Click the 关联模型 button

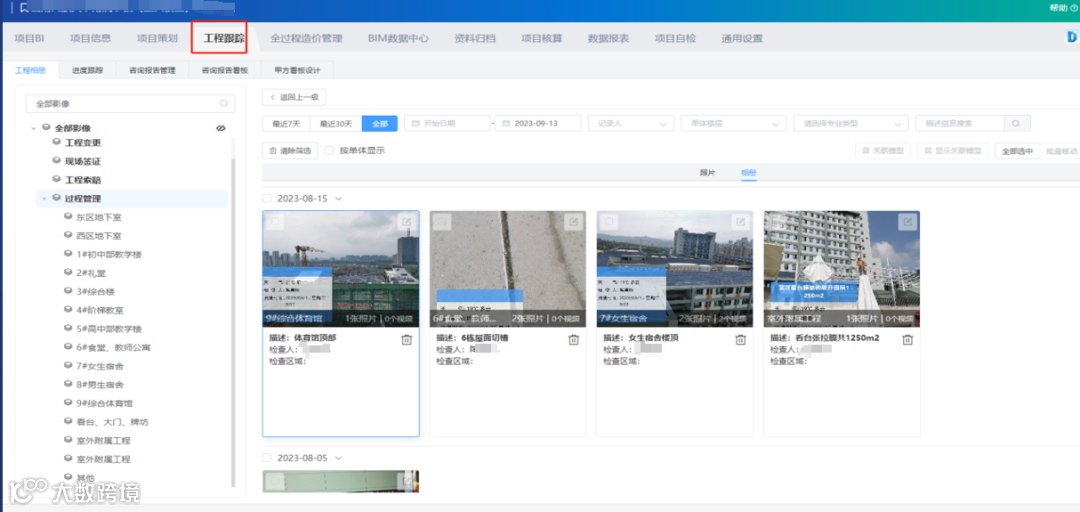click(883, 150)
